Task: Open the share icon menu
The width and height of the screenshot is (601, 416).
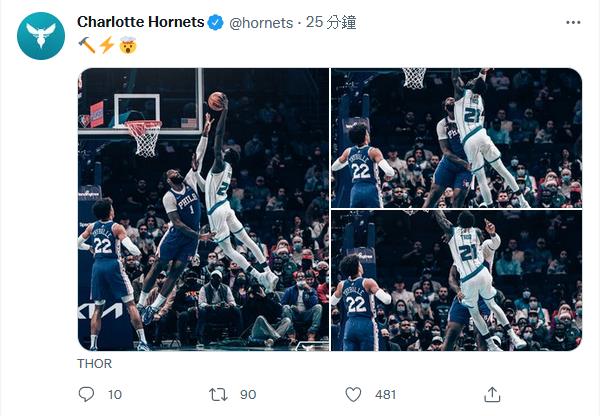Action: coord(492,394)
